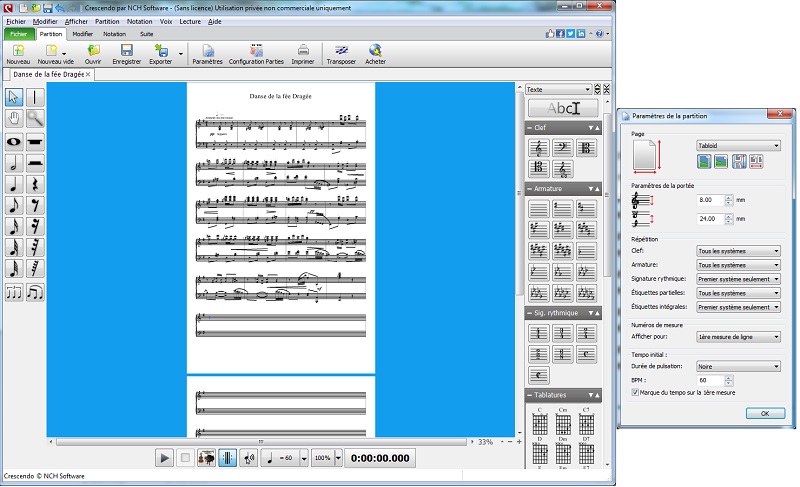Choose the quarter rest tool

coord(35,184)
